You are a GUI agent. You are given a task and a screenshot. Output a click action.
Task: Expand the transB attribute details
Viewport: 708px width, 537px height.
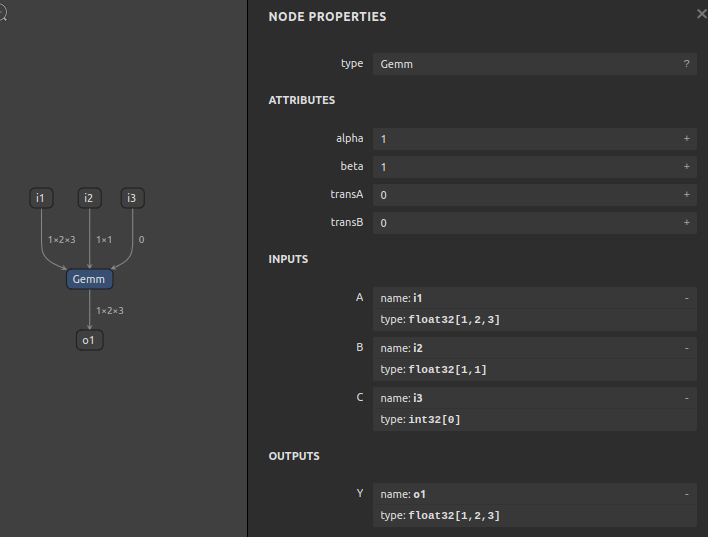[686, 223]
